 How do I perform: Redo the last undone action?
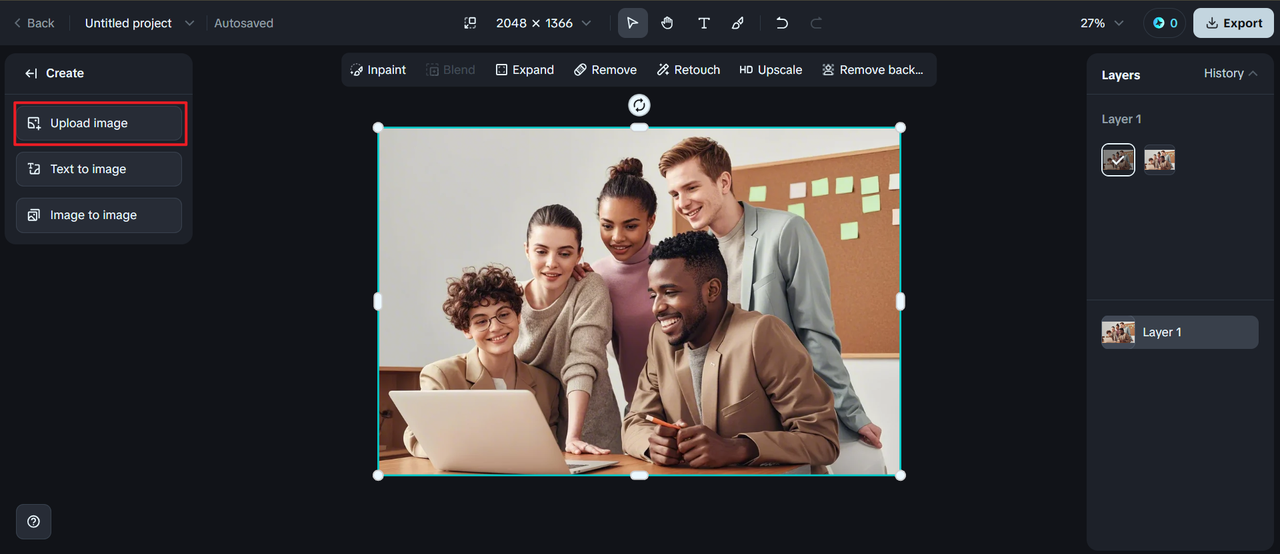coord(816,23)
